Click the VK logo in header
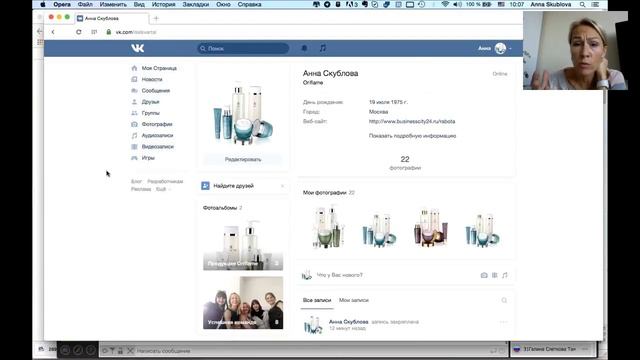 (138, 48)
